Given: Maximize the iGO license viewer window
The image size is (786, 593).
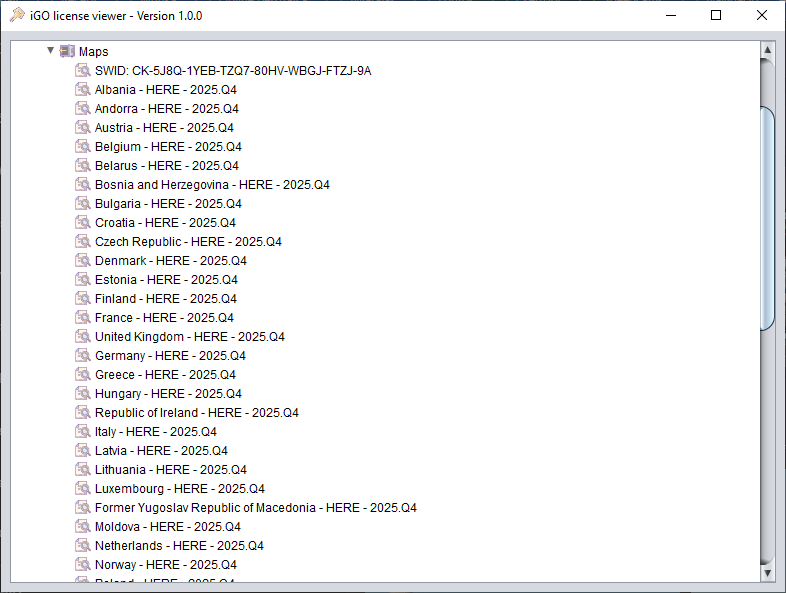Looking at the screenshot, I should [x=716, y=16].
